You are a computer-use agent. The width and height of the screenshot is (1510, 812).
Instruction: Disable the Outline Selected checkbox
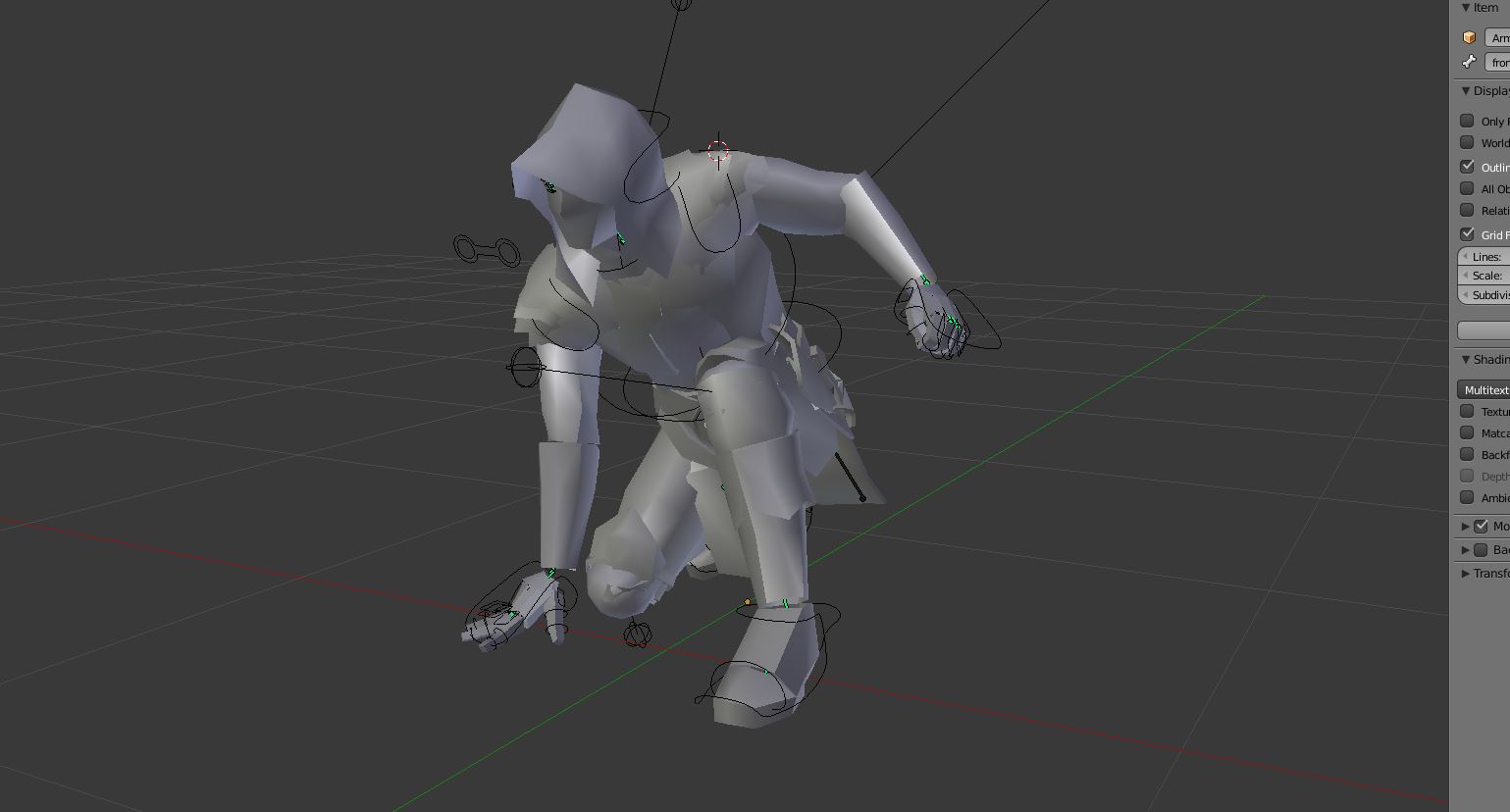click(1467, 167)
